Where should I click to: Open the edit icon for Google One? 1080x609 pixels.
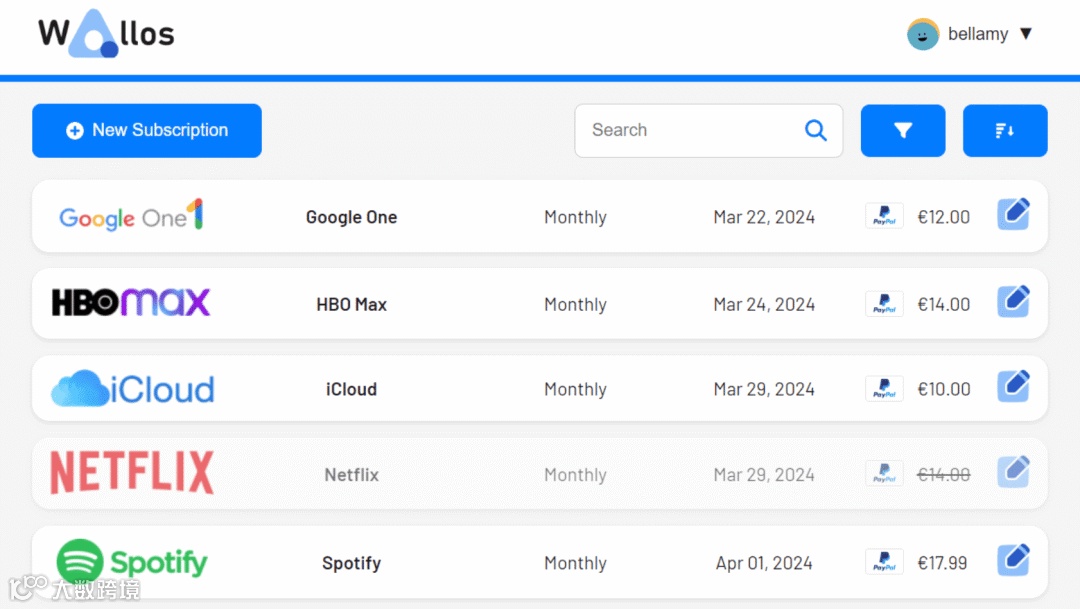pos(1013,215)
